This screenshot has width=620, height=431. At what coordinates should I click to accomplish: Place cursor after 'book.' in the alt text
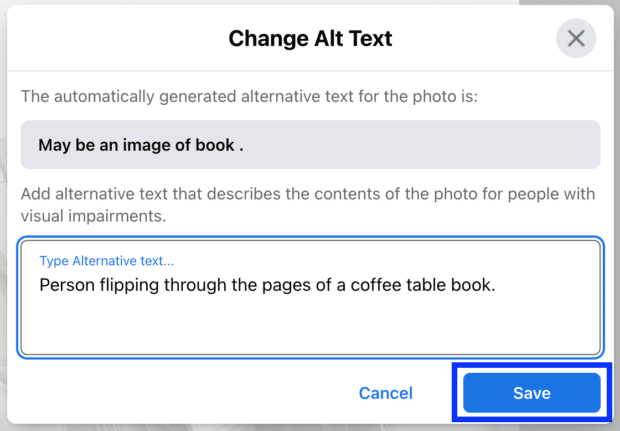[x=497, y=285]
